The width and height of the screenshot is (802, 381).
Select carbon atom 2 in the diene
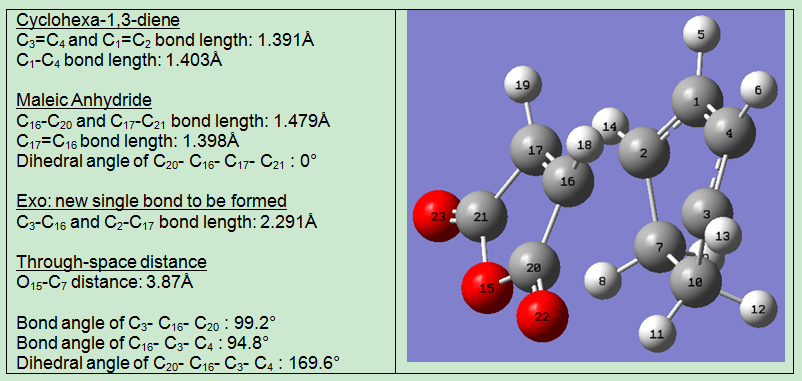pyautogui.click(x=644, y=153)
